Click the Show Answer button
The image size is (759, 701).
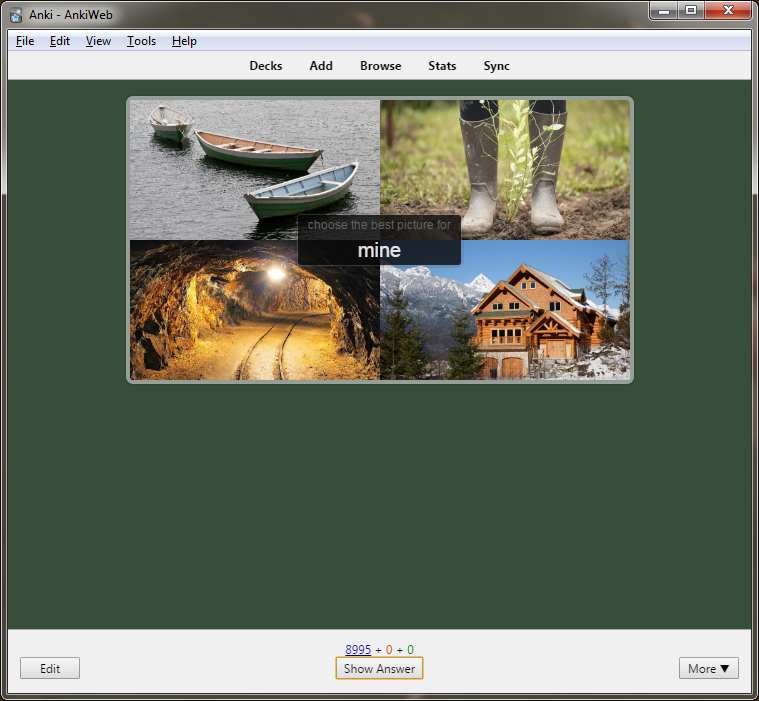pyautogui.click(x=379, y=669)
